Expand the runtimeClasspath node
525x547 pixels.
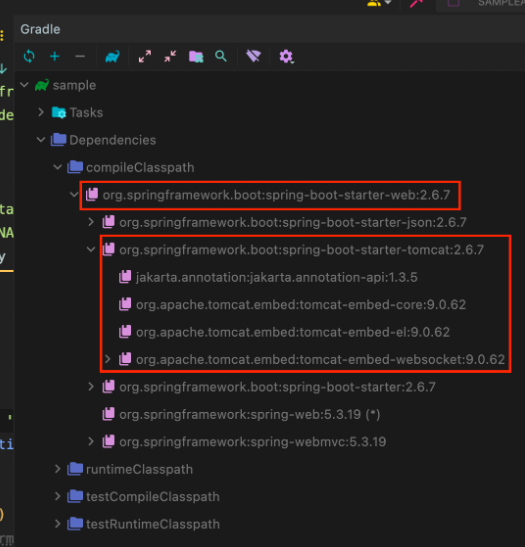(x=58, y=469)
